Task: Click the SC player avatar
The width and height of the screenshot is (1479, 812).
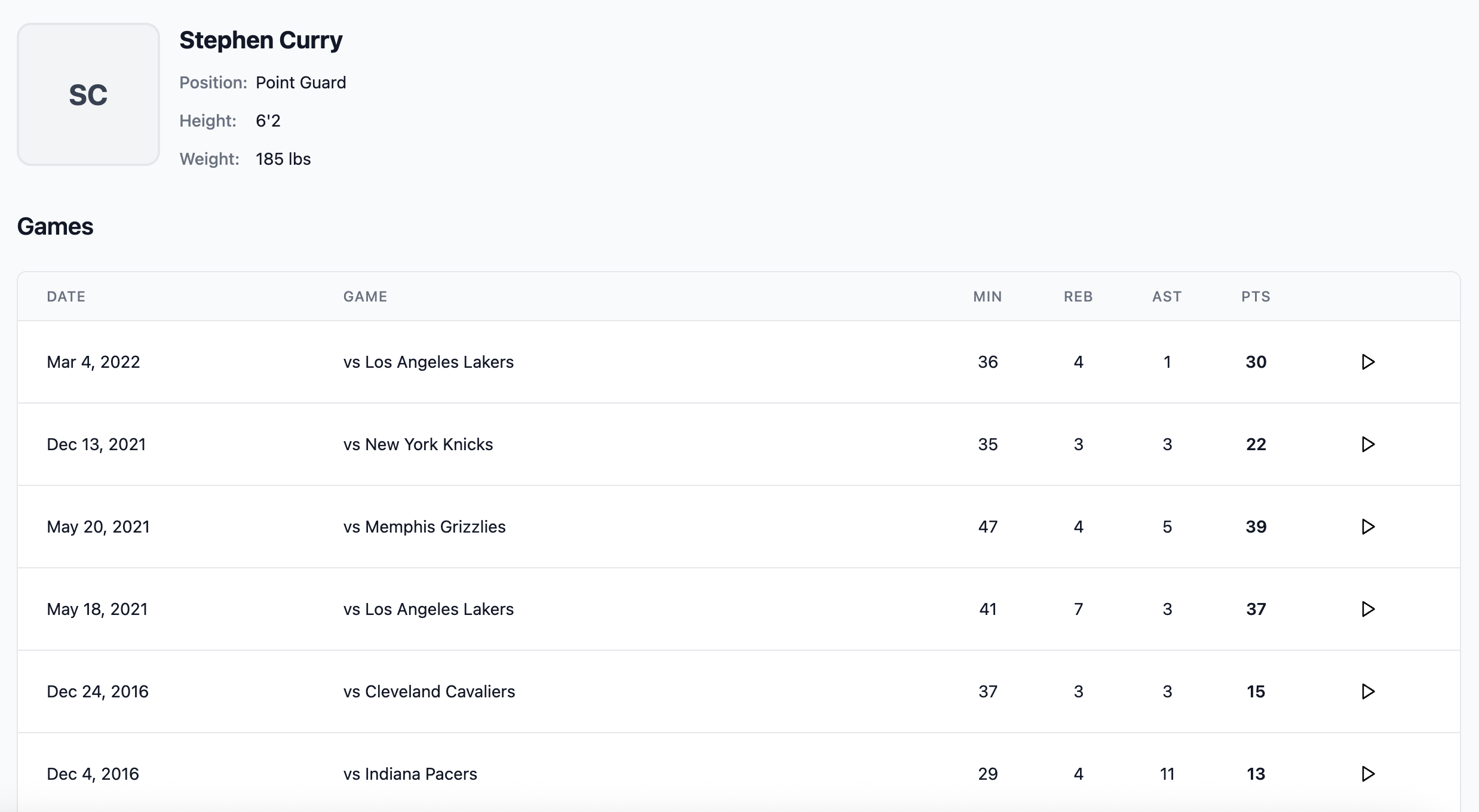Action: (88, 95)
